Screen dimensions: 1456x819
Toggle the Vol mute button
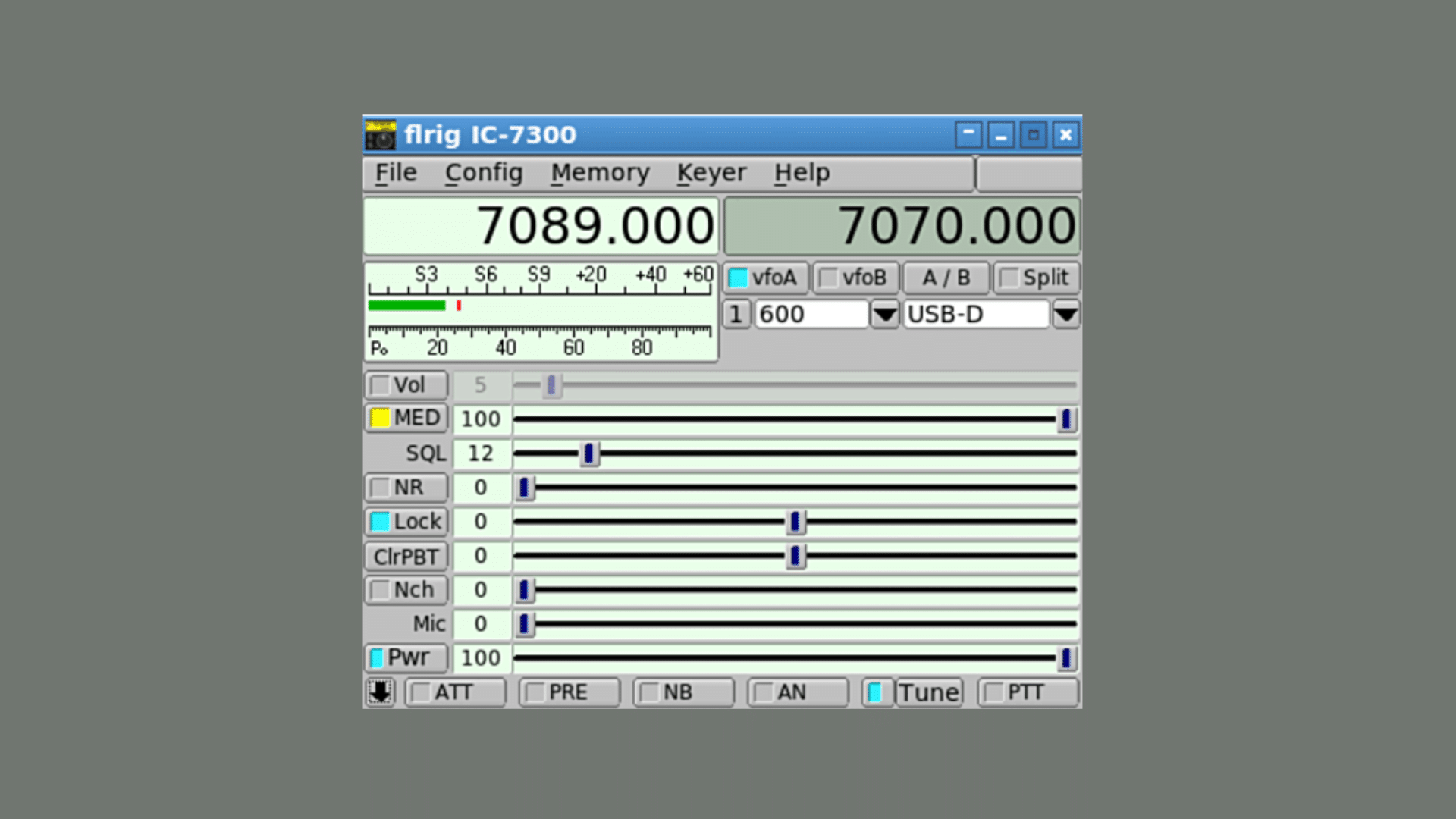click(x=406, y=385)
